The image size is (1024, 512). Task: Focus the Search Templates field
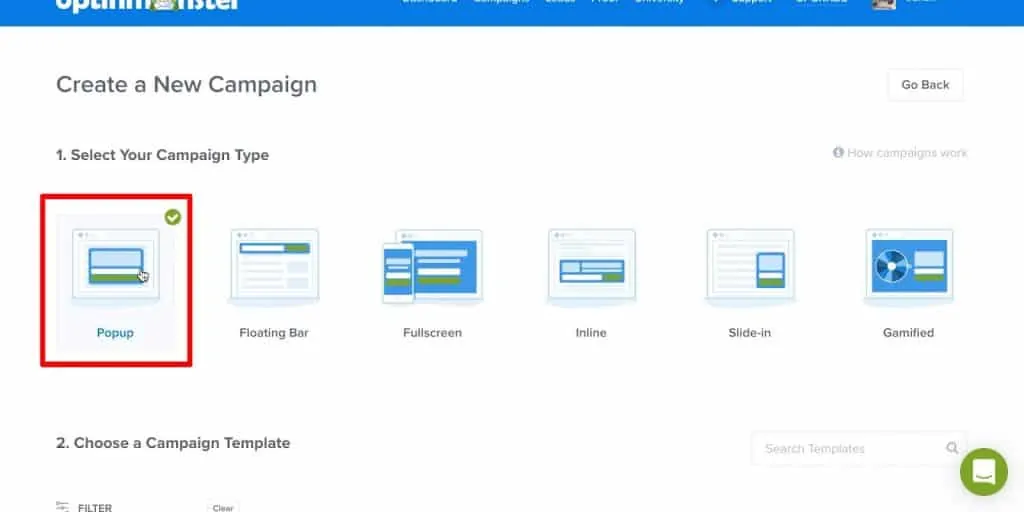859,449
